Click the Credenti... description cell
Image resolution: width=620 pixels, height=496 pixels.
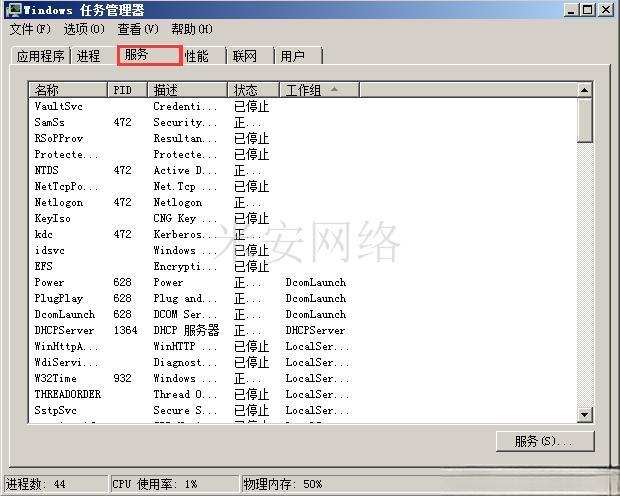tap(185, 106)
